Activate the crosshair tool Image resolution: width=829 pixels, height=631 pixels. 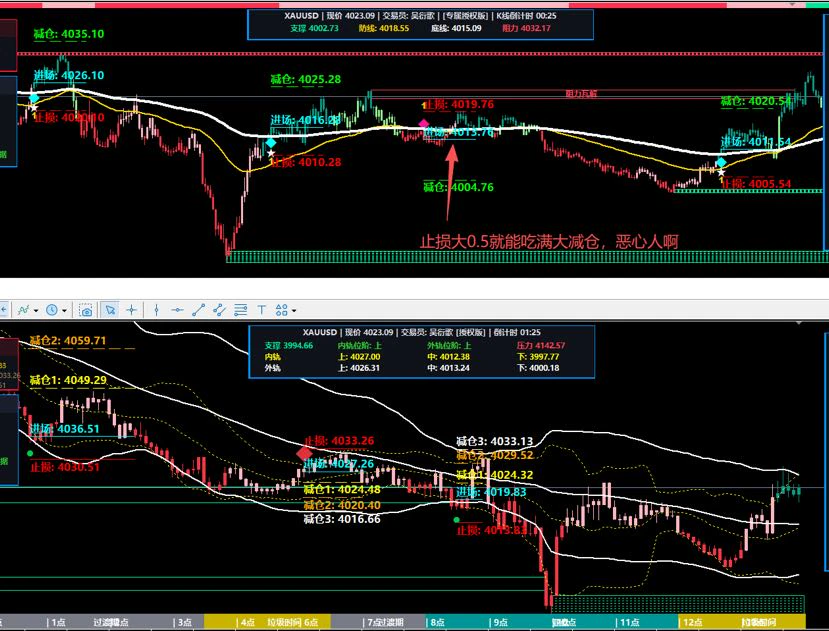pyautogui.click(x=132, y=310)
